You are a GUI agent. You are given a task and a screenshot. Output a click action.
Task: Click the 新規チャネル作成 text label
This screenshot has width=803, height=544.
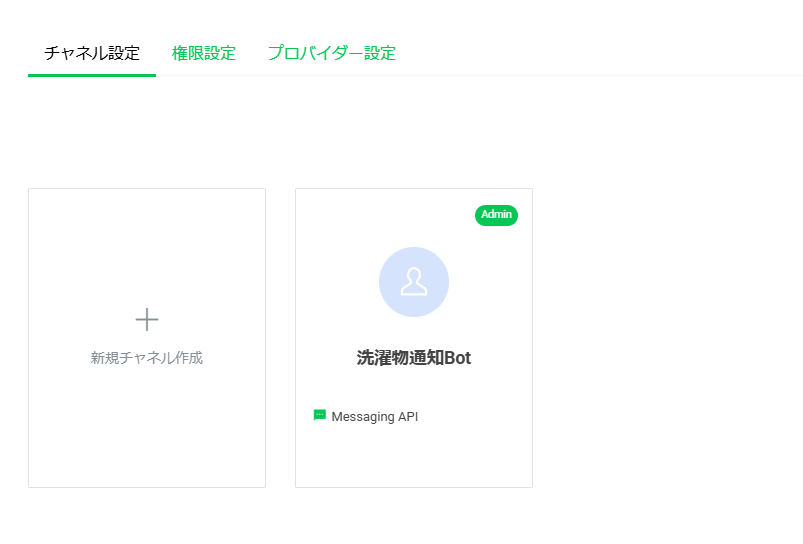[x=147, y=358]
